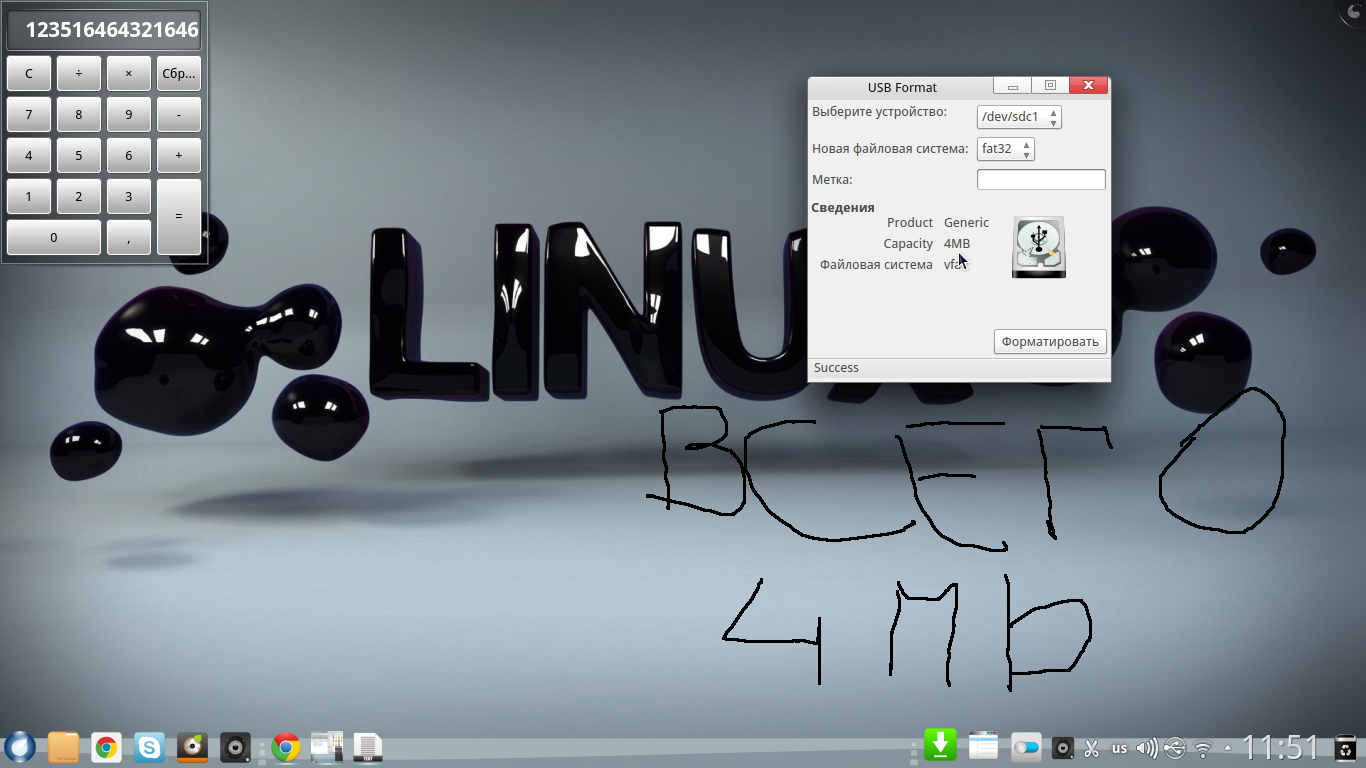Focus the Метка label input field
1366x768 pixels.
(1041, 180)
